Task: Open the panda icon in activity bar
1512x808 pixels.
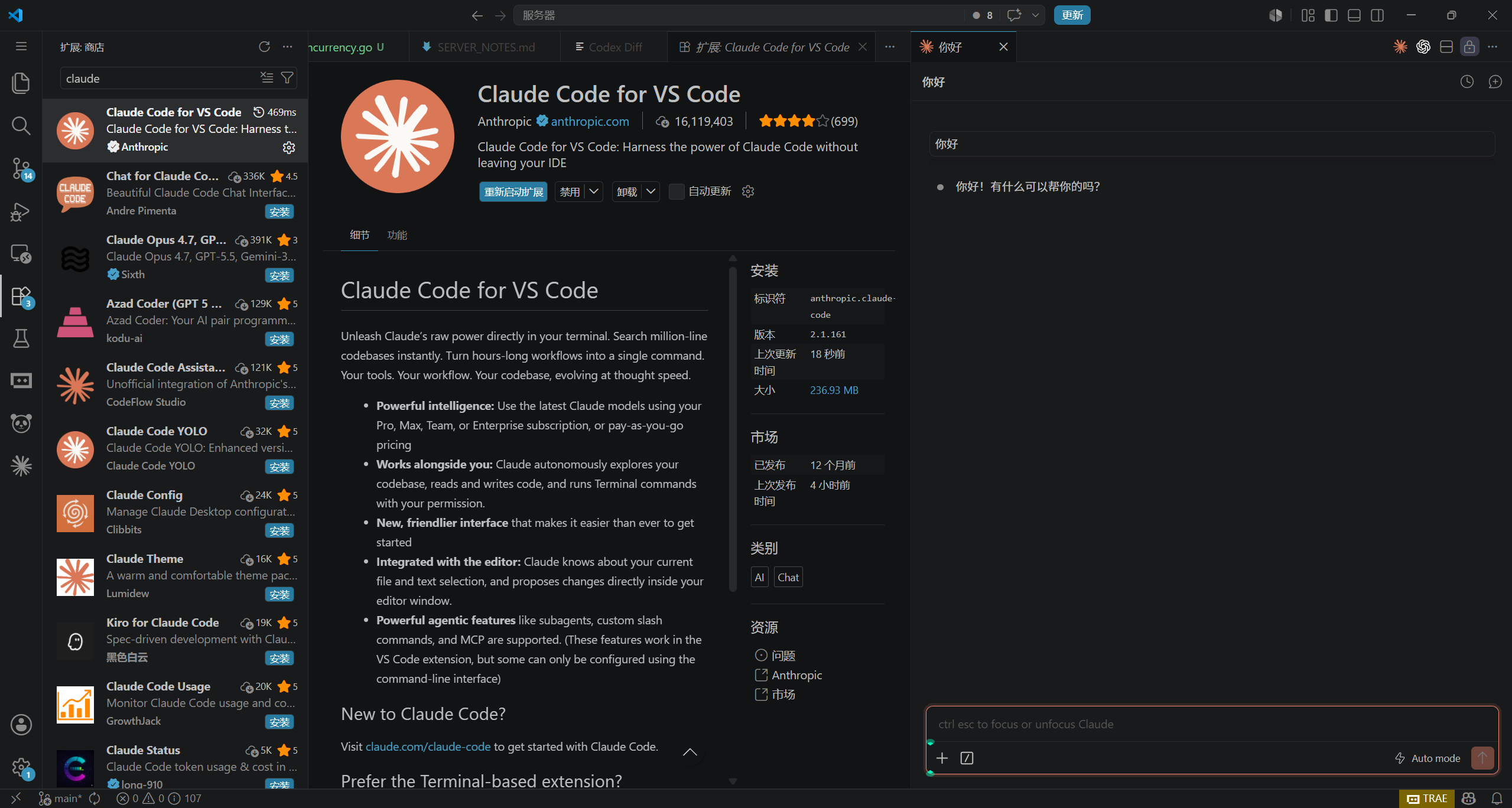Action: [x=21, y=423]
